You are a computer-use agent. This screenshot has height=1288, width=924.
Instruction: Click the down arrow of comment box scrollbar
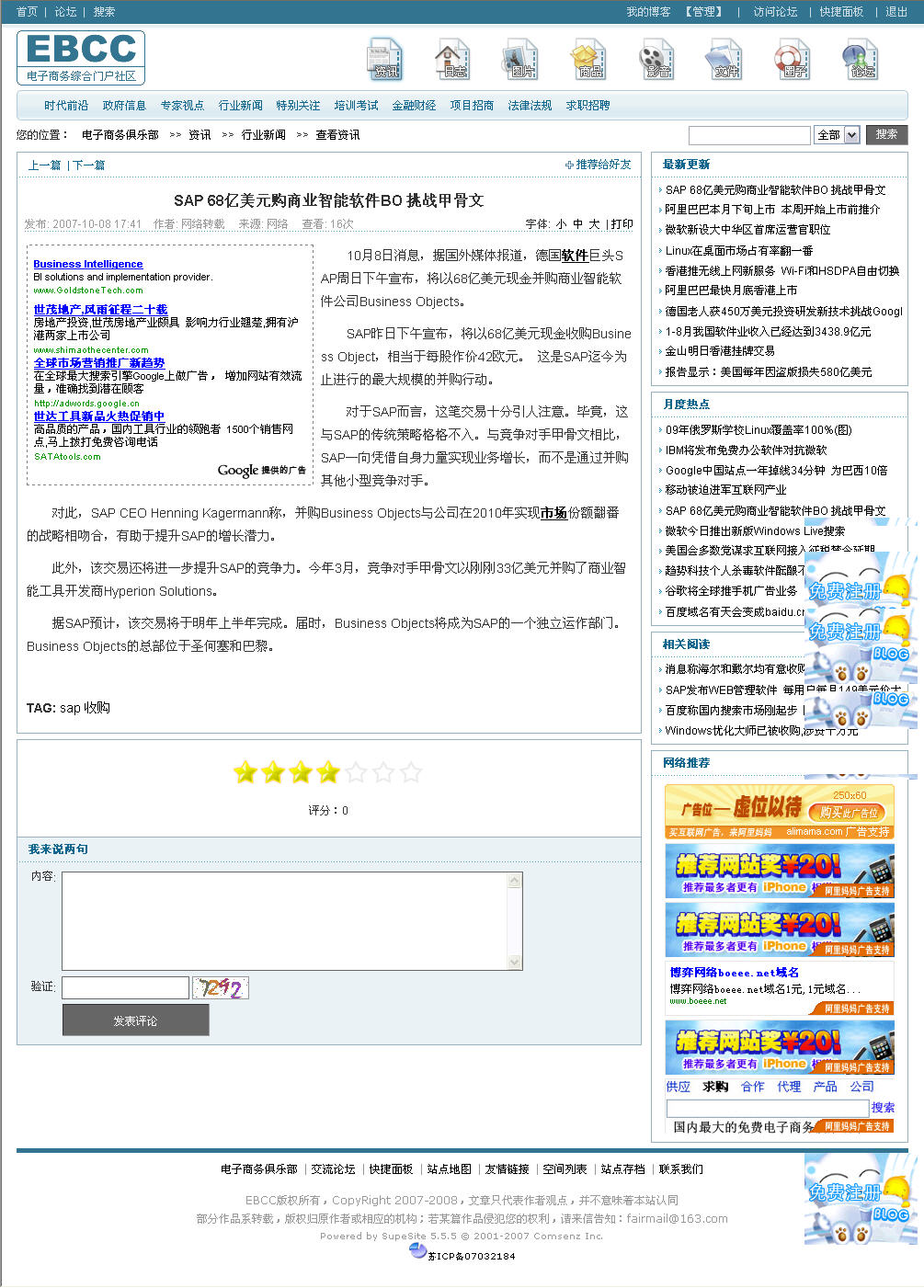pos(515,962)
